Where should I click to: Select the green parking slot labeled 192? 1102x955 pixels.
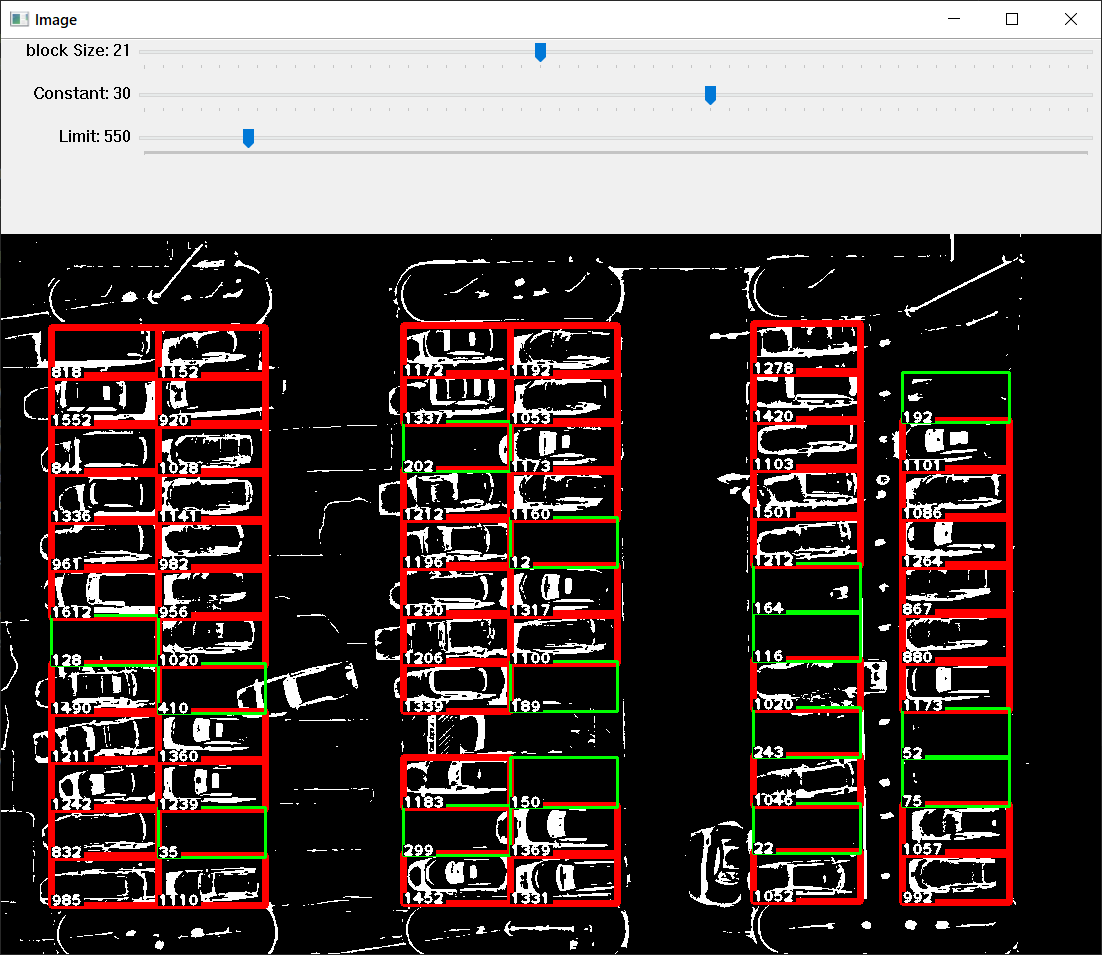tap(956, 397)
